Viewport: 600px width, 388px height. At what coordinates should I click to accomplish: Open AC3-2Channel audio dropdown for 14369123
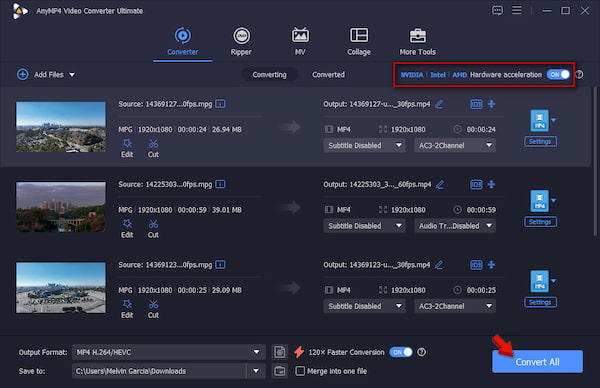(x=455, y=306)
